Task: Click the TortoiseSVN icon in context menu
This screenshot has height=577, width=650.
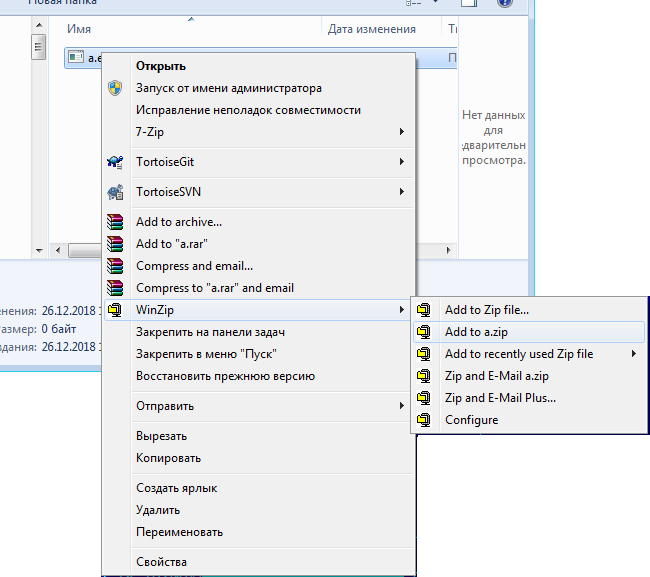Action: (x=115, y=192)
